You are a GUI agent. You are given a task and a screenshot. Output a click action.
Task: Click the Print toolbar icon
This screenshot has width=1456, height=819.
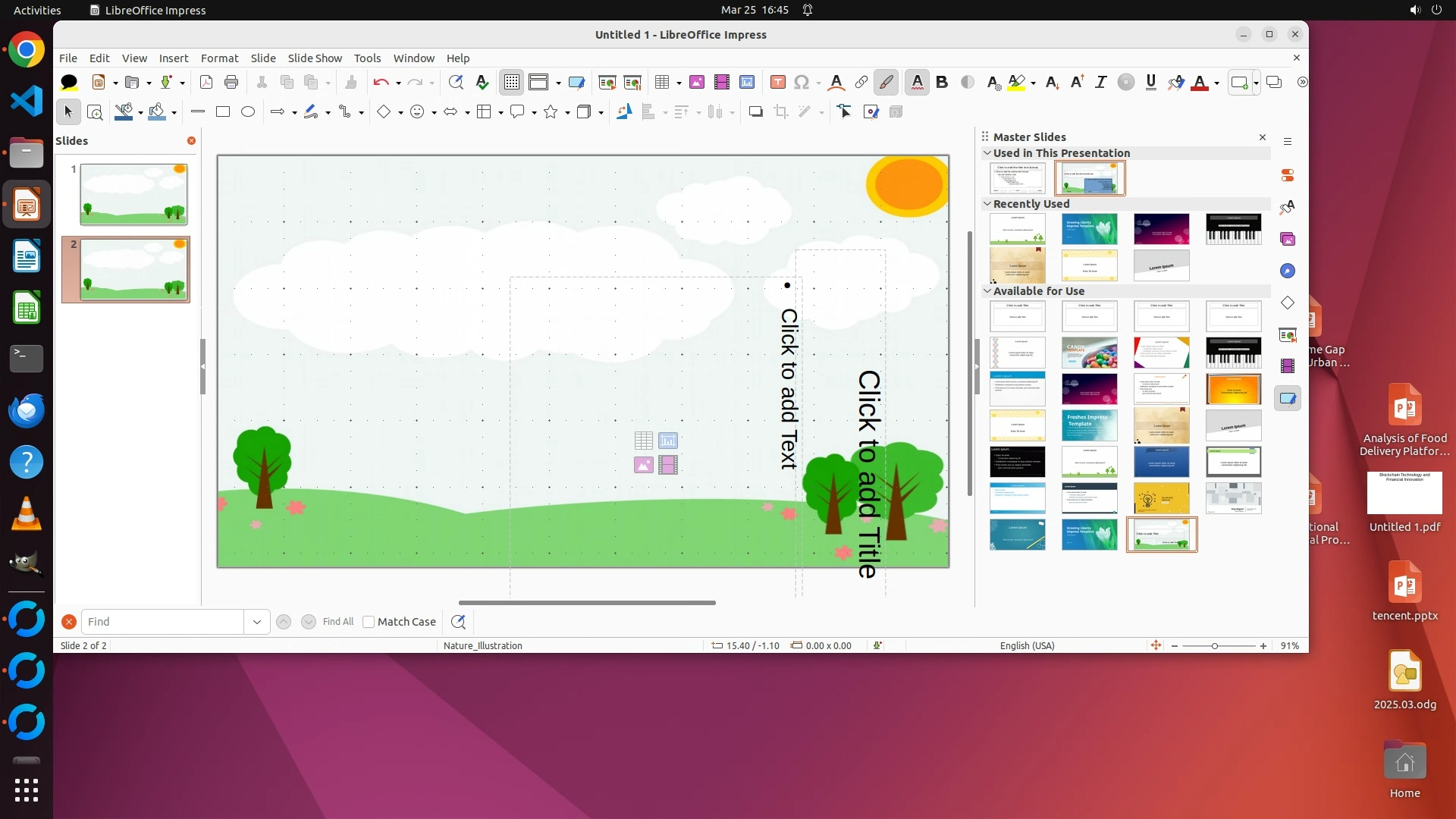pyautogui.click(x=231, y=82)
